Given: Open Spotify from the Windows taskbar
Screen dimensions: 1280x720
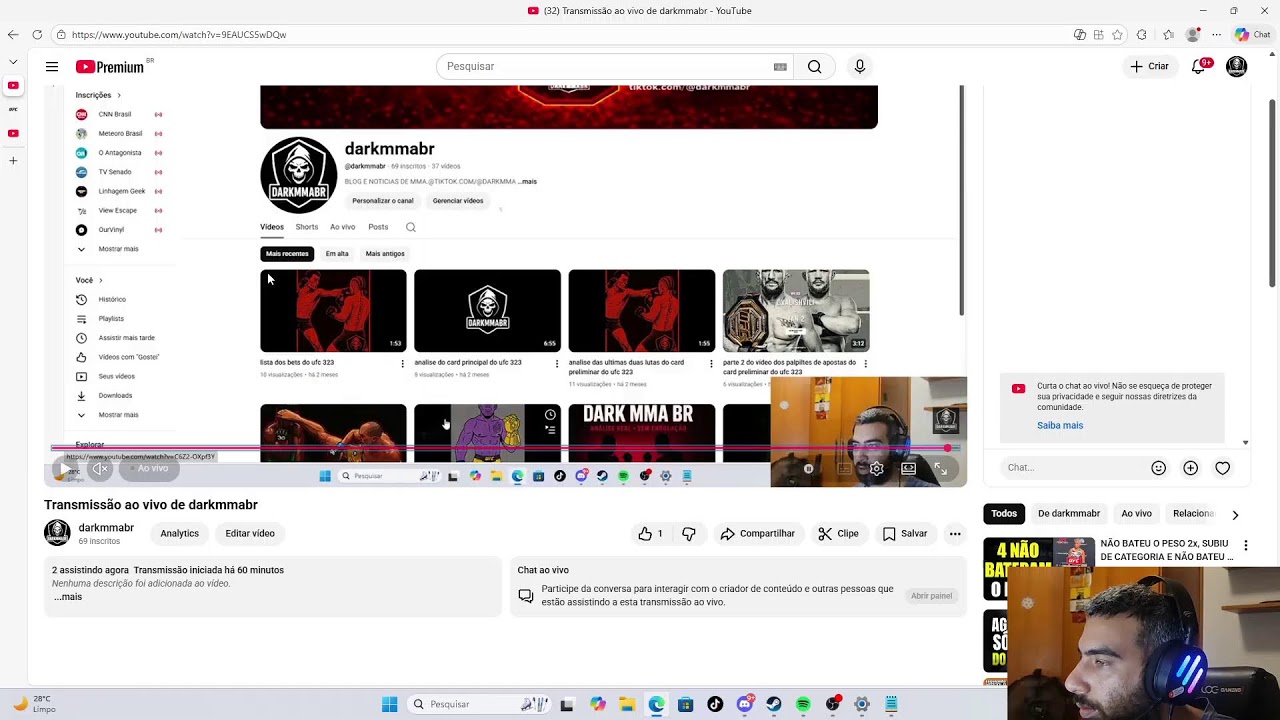Looking at the screenshot, I should coord(803,705).
